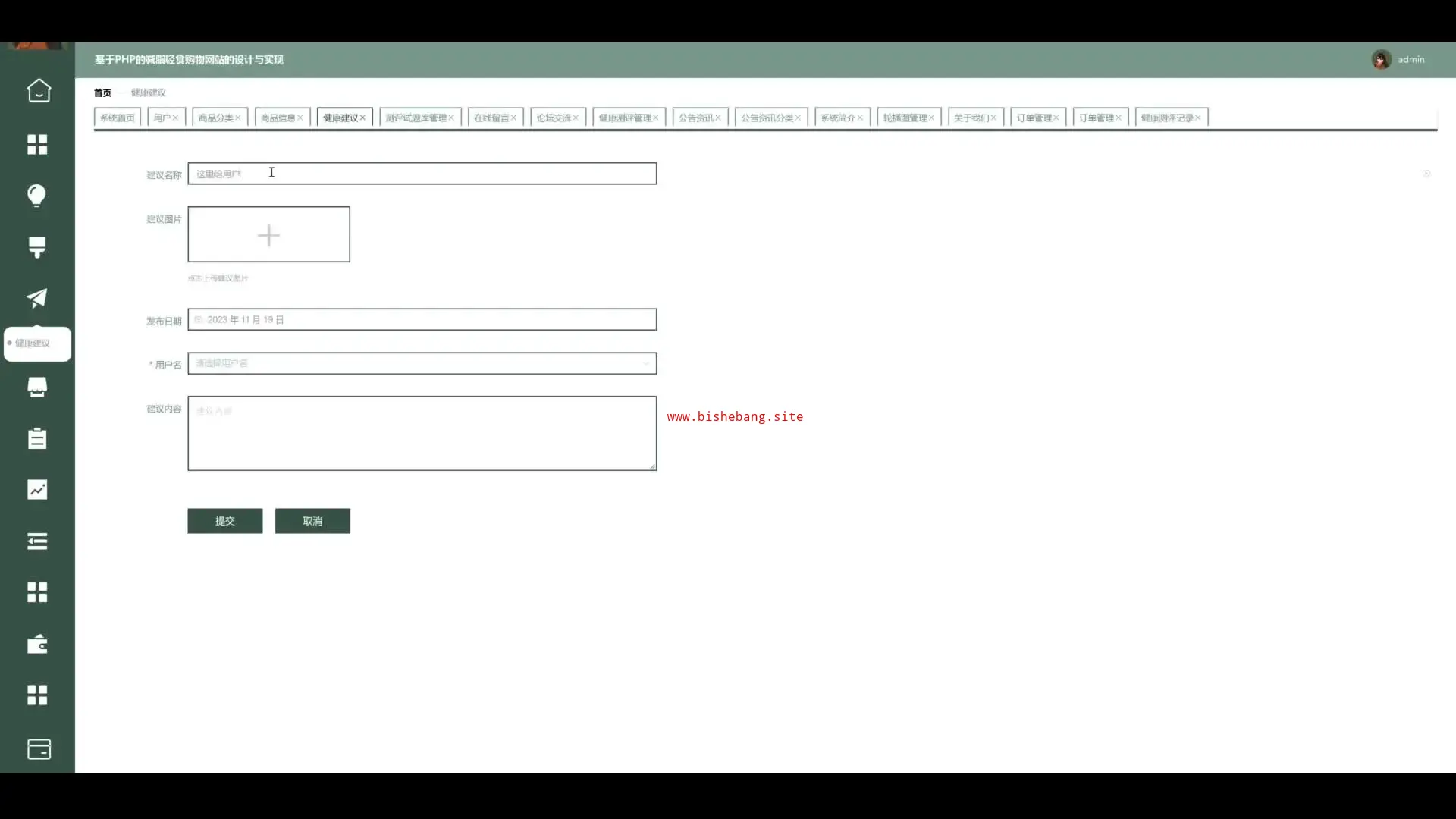Screen dimensions: 1456x819
Task: Focus the 建议内容 text area
Action: 422,433
